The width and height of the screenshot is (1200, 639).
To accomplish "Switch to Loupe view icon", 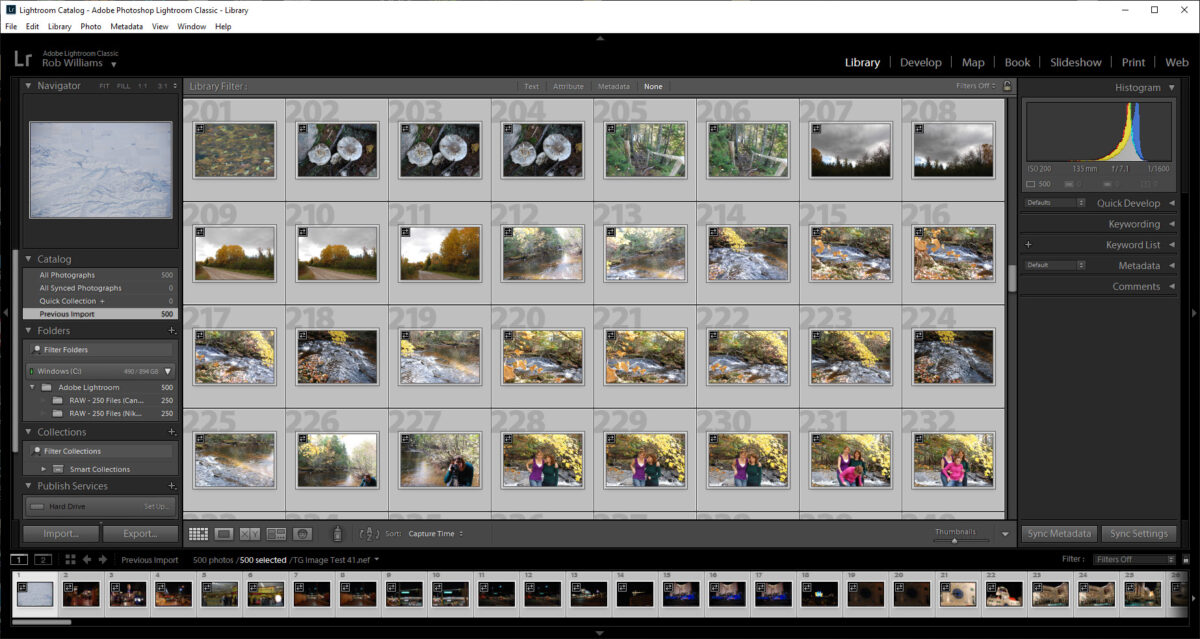I will coord(224,534).
